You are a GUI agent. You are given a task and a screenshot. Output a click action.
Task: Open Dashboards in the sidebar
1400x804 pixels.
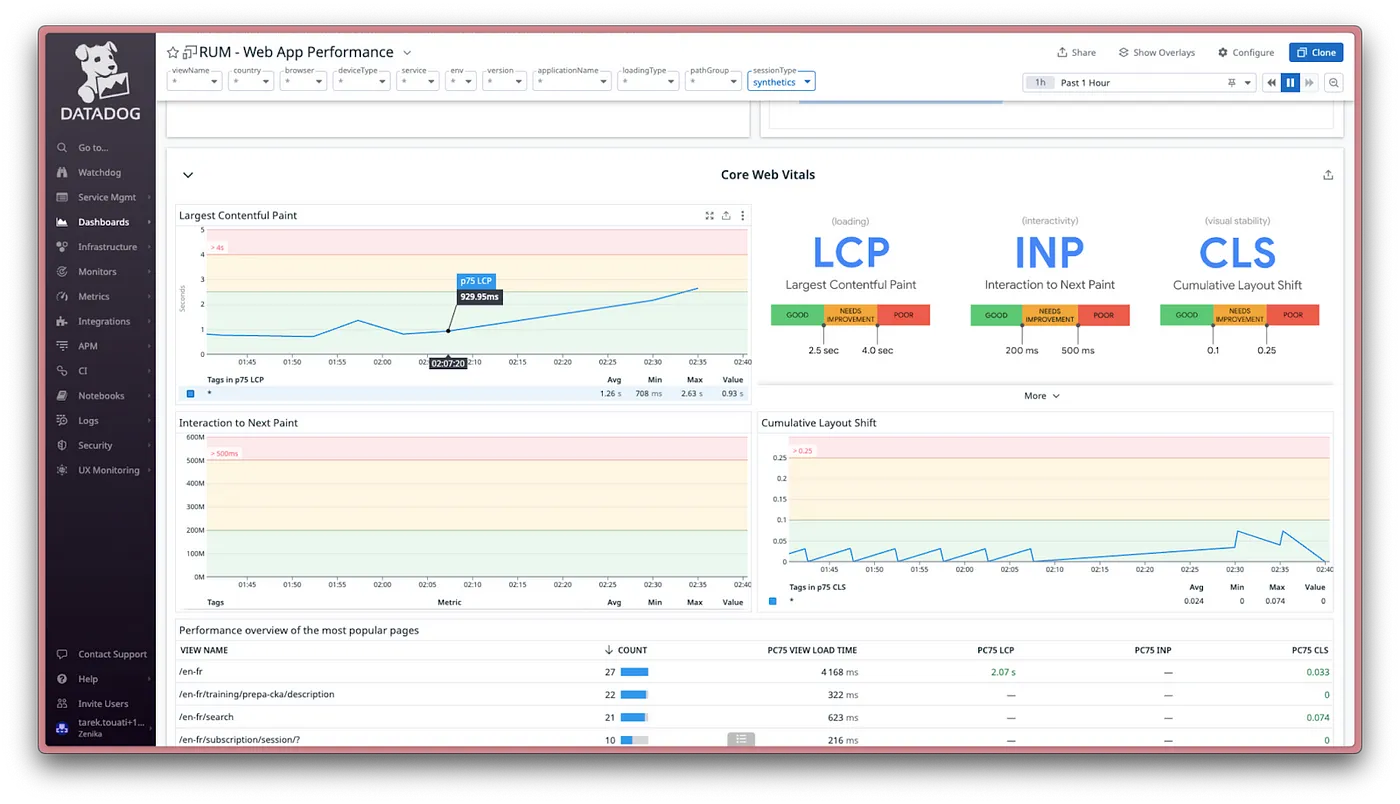pyautogui.click(x=103, y=222)
